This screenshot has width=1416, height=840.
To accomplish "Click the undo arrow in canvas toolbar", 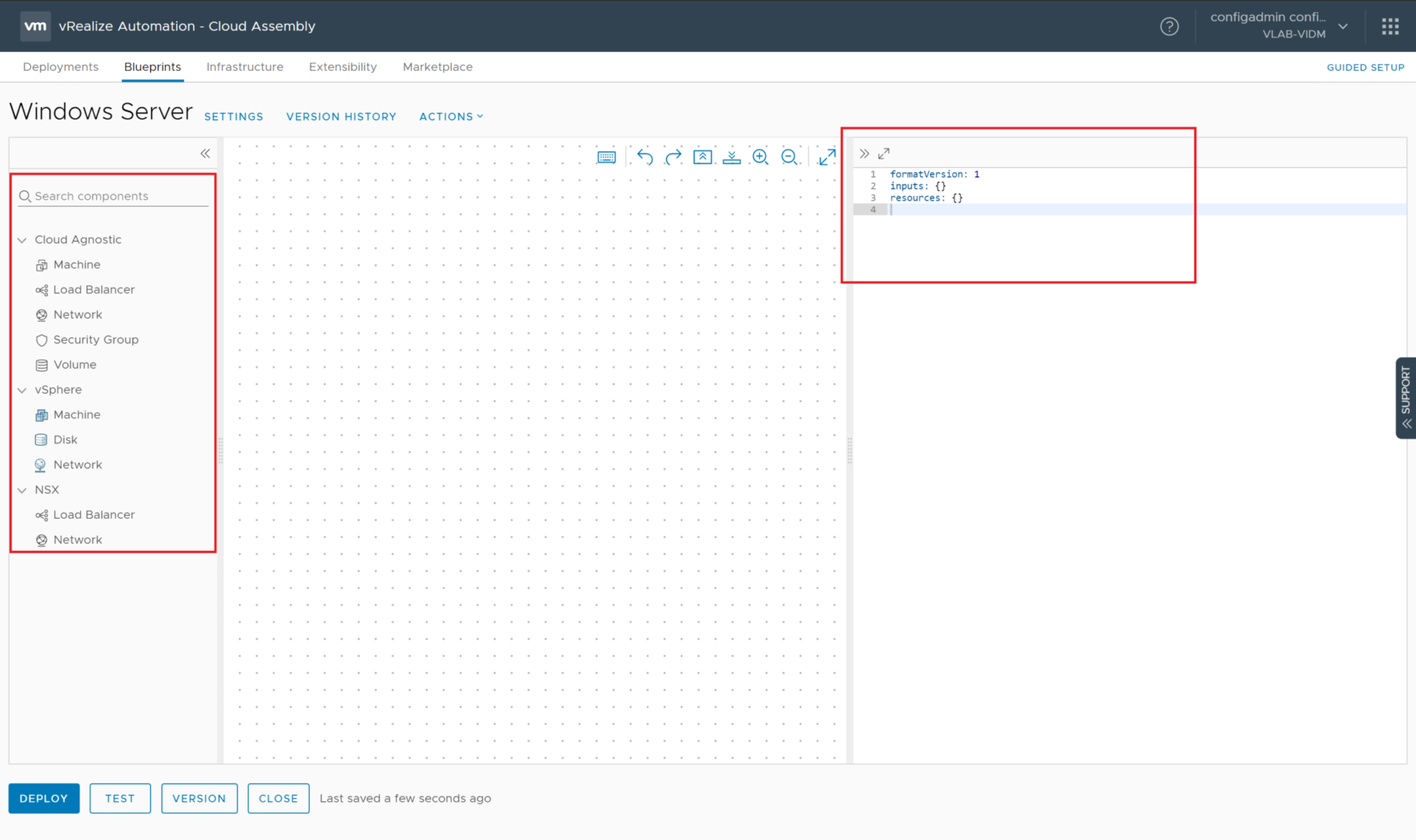I will [x=644, y=157].
